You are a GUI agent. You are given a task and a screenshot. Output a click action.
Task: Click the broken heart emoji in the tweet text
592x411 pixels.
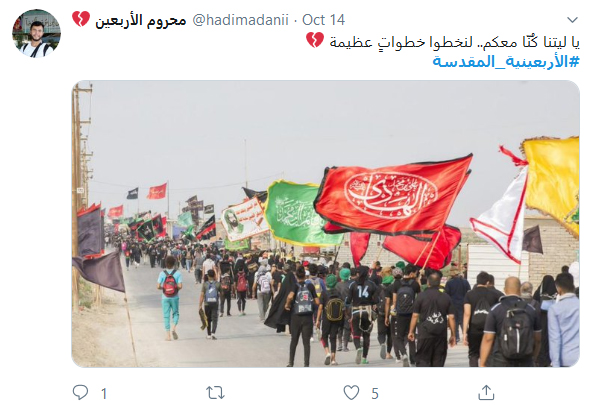click(315, 40)
